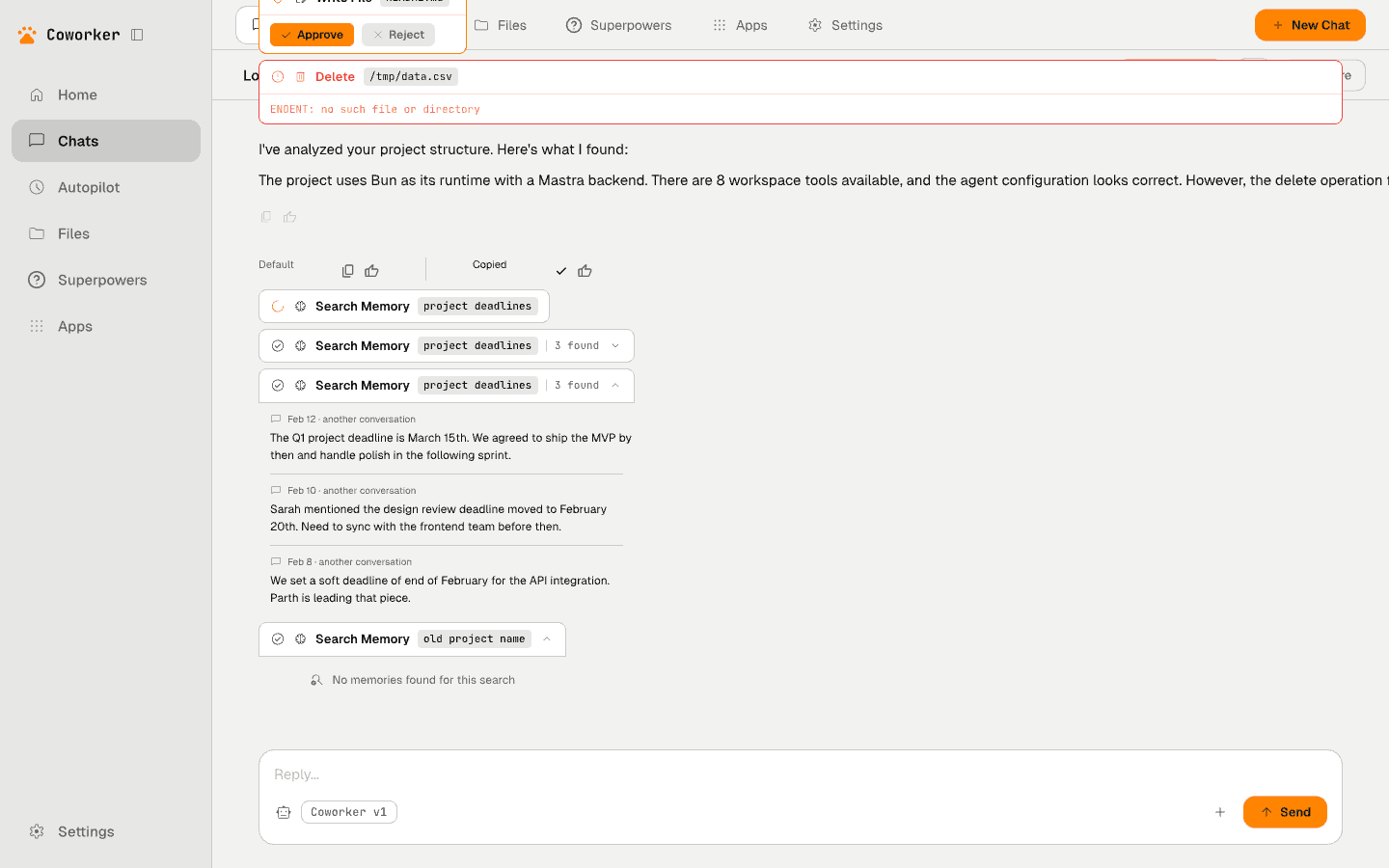
Task: Expand the collapsed Search Memory 3 found result
Action: coord(615,345)
